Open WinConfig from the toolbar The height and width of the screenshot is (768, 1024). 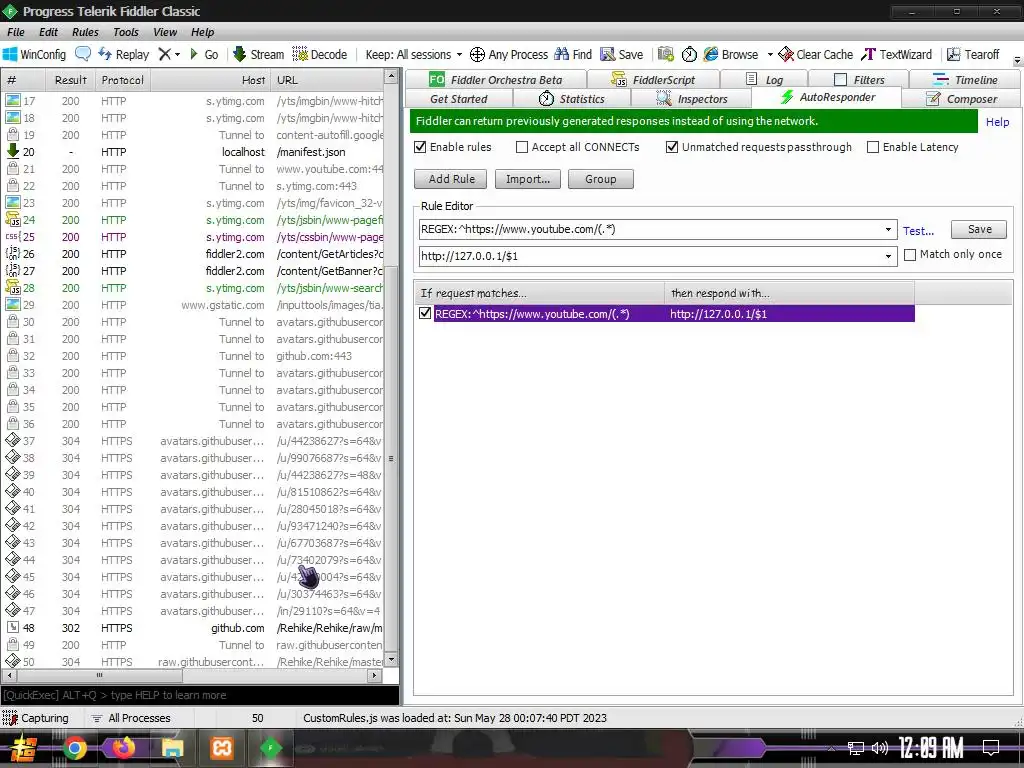pos(35,54)
